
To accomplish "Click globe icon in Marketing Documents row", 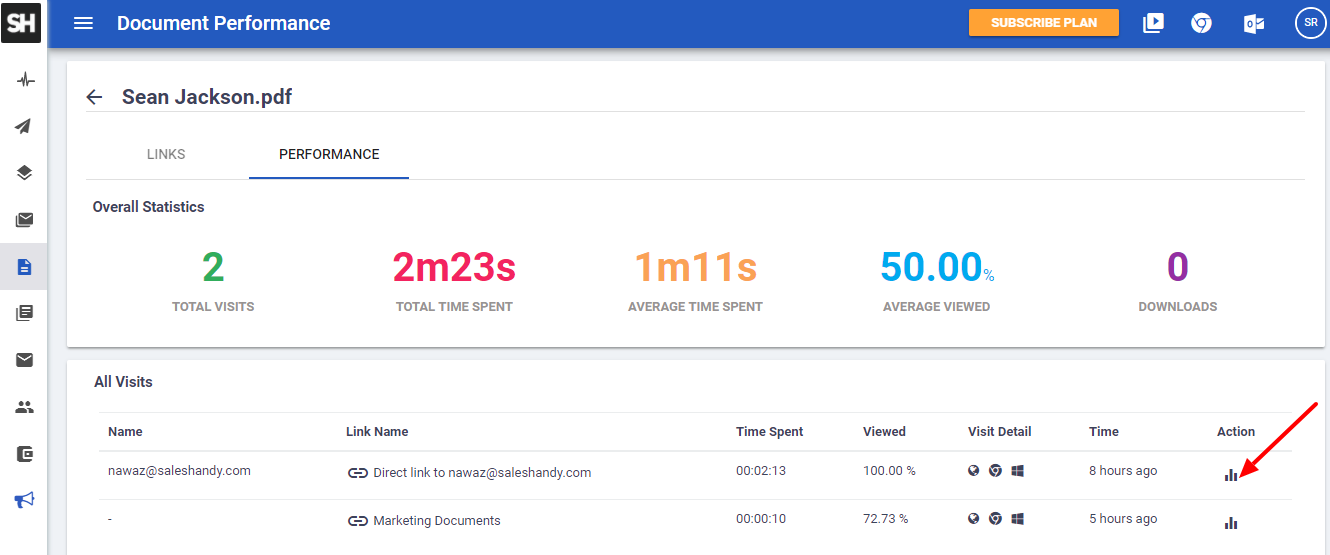I will [x=974, y=518].
